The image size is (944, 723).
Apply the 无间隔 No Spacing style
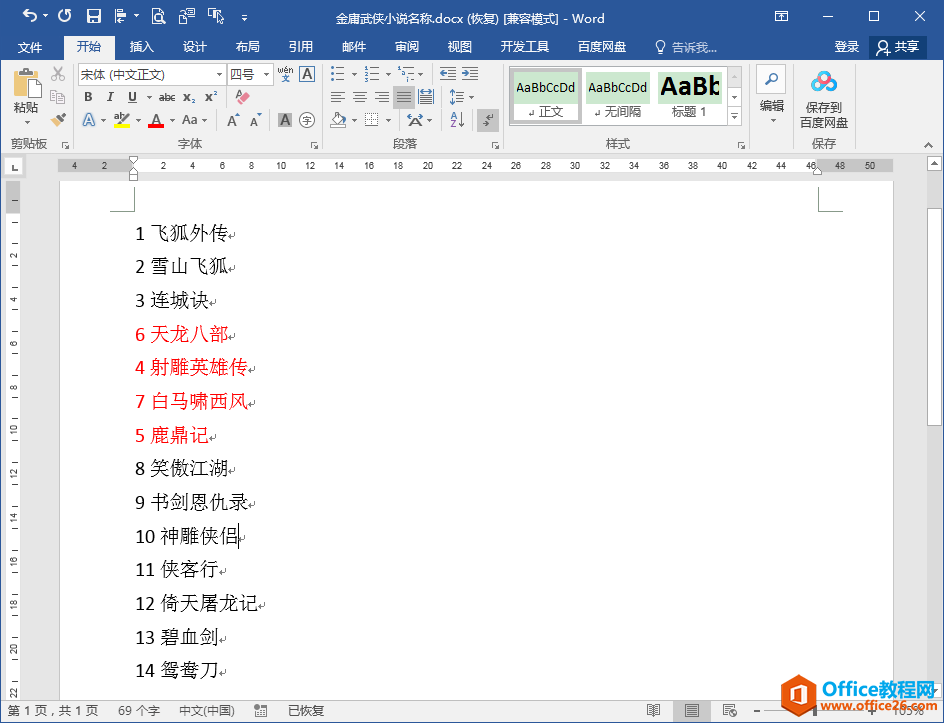click(x=618, y=96)
